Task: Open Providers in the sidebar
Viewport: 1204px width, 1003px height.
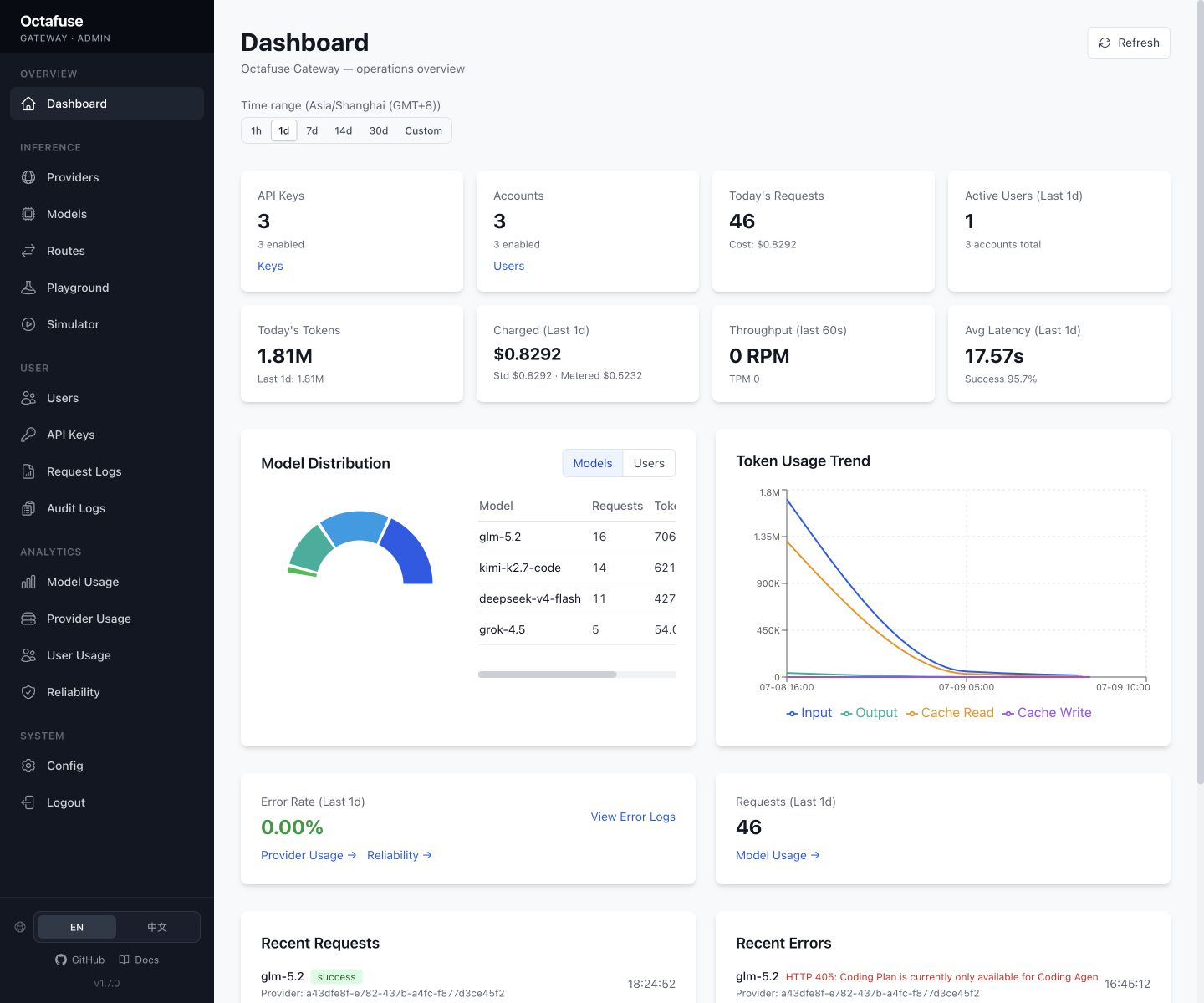Action: pos(107,177)
